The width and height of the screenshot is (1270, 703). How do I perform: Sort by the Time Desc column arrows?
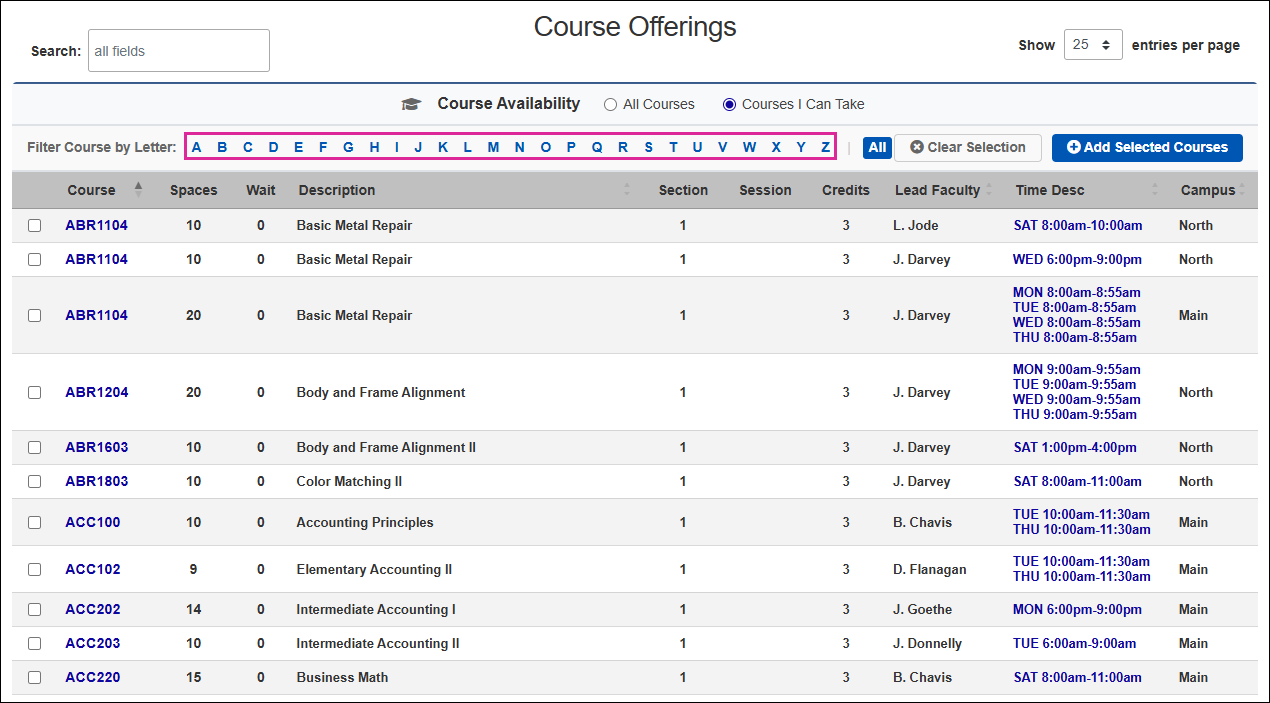(x=1156, y=190)
